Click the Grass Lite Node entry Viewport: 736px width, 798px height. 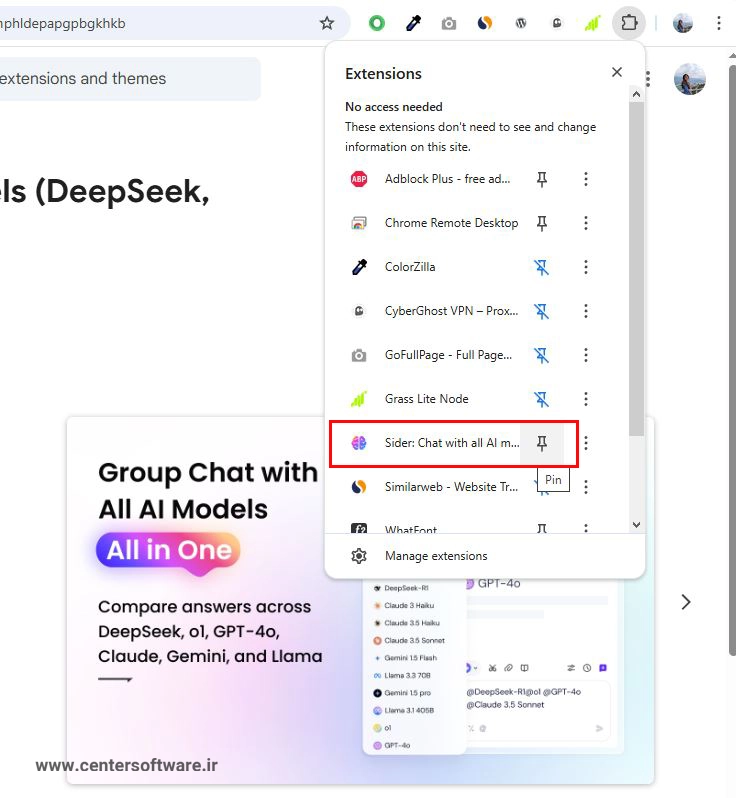click(432, 399)
